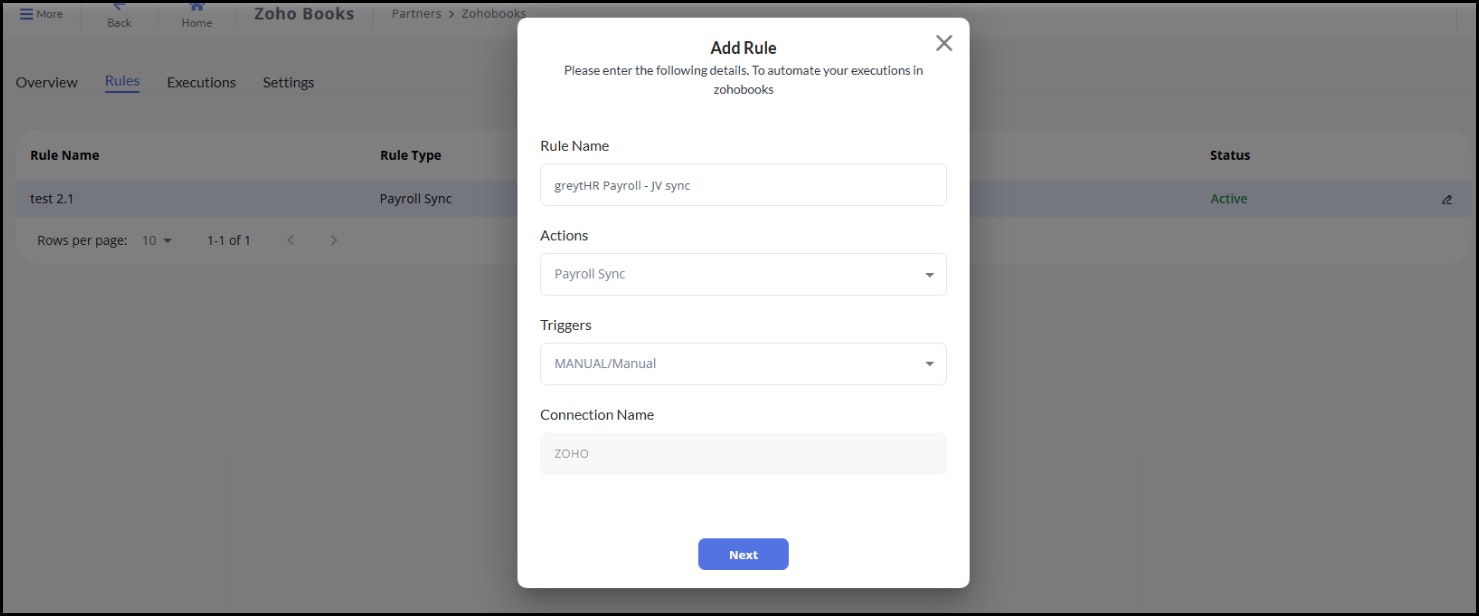Screen dimensions: 1479x616
Task: Open Zohobooks breadcrumb link
Action: click(x=494, y=14)
